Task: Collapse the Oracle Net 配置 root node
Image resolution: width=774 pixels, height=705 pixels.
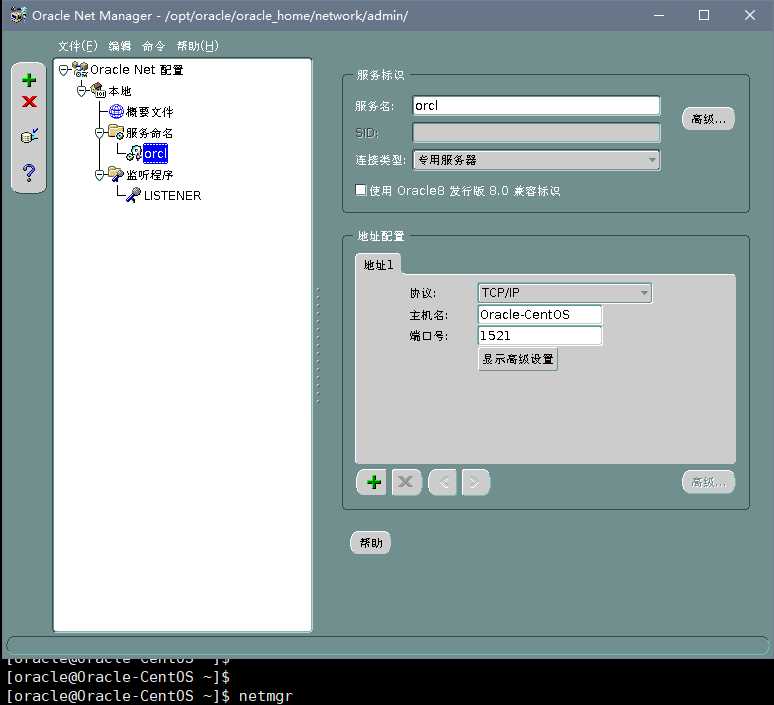Action: (64, 70)
